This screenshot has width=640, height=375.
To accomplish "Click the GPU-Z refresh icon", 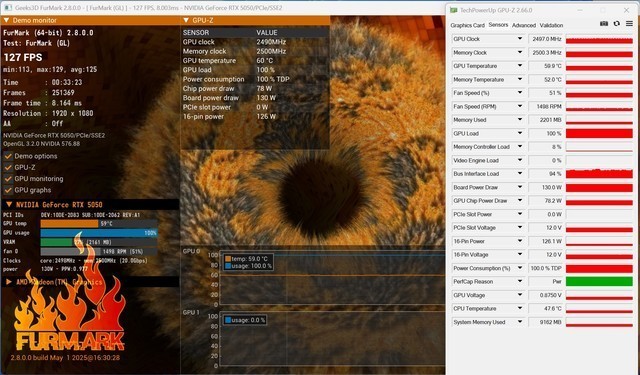I will point(617,24).
